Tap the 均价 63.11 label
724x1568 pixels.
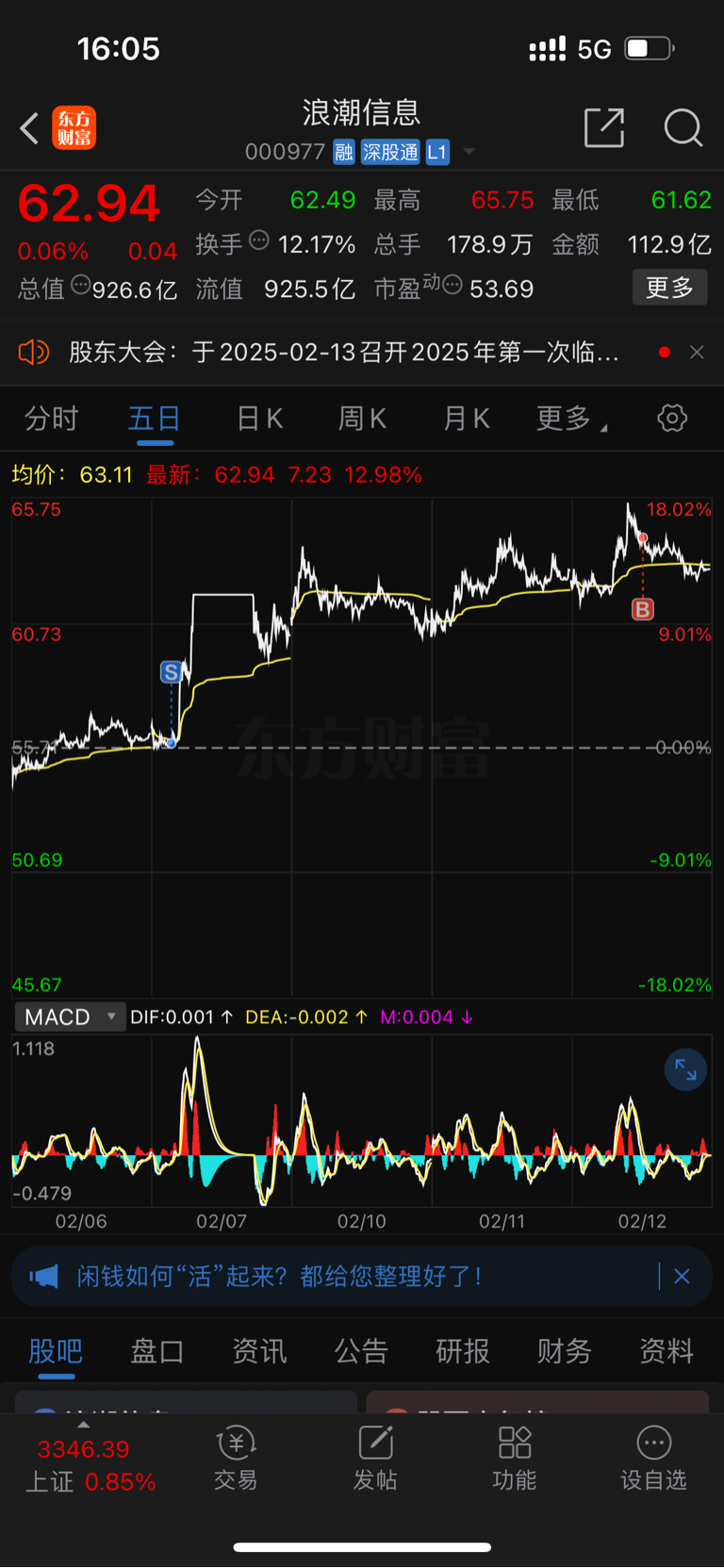pyautogui.click(x=72, y=474)
